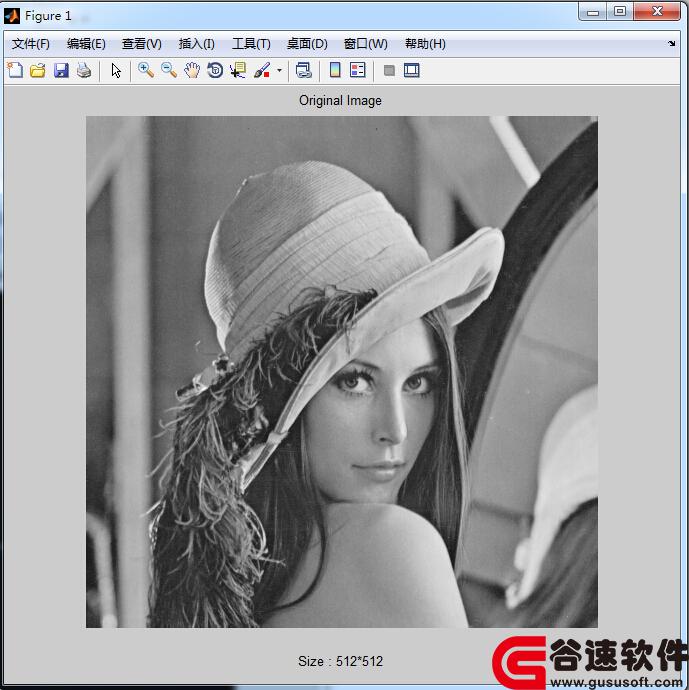The image size is (689, 690).
Task: Click the Open File folder icon
Action: [38, 70]
